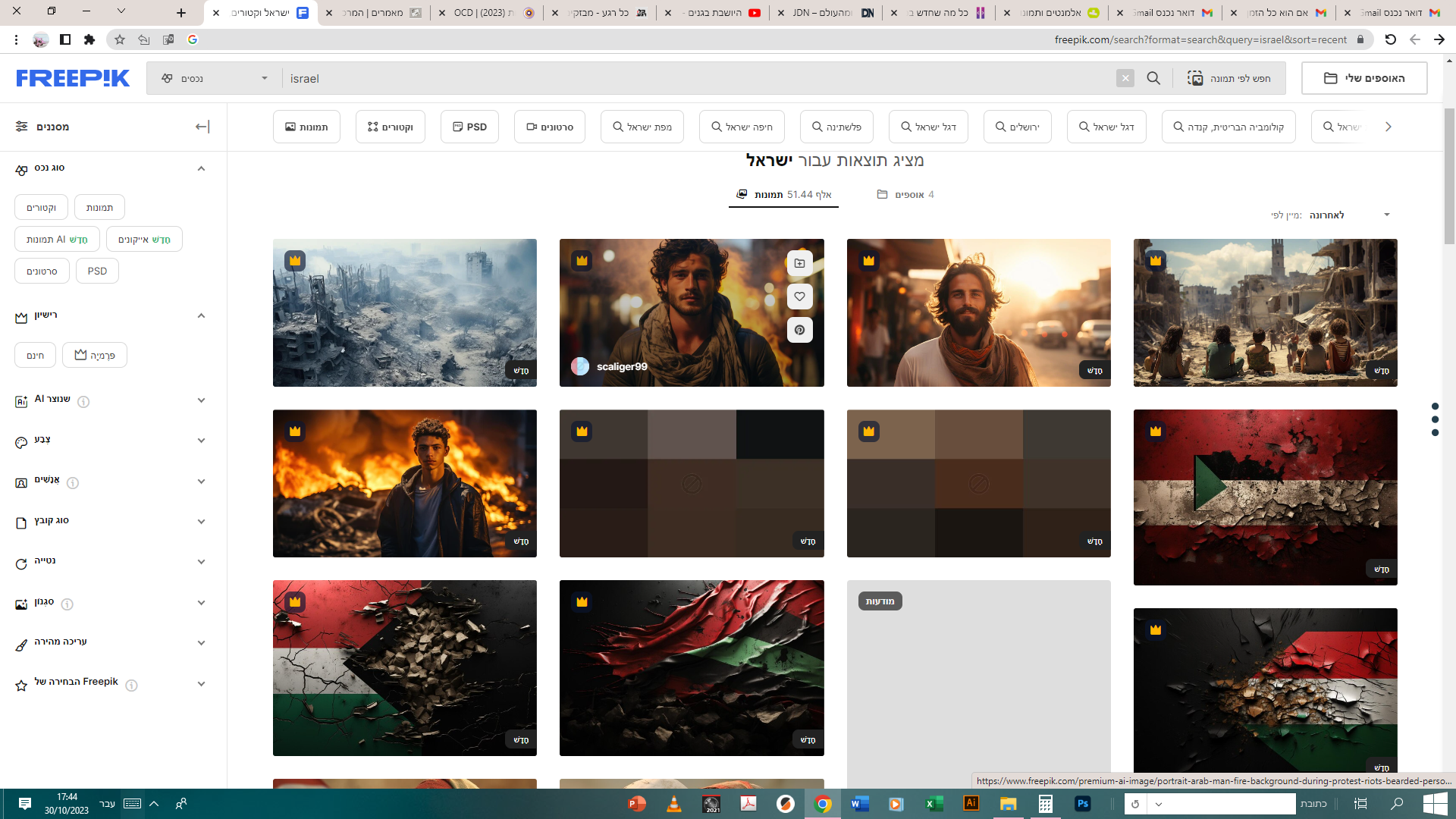Click author link scaliger99
Viewport: 1456px width, 819px height.
622,367
